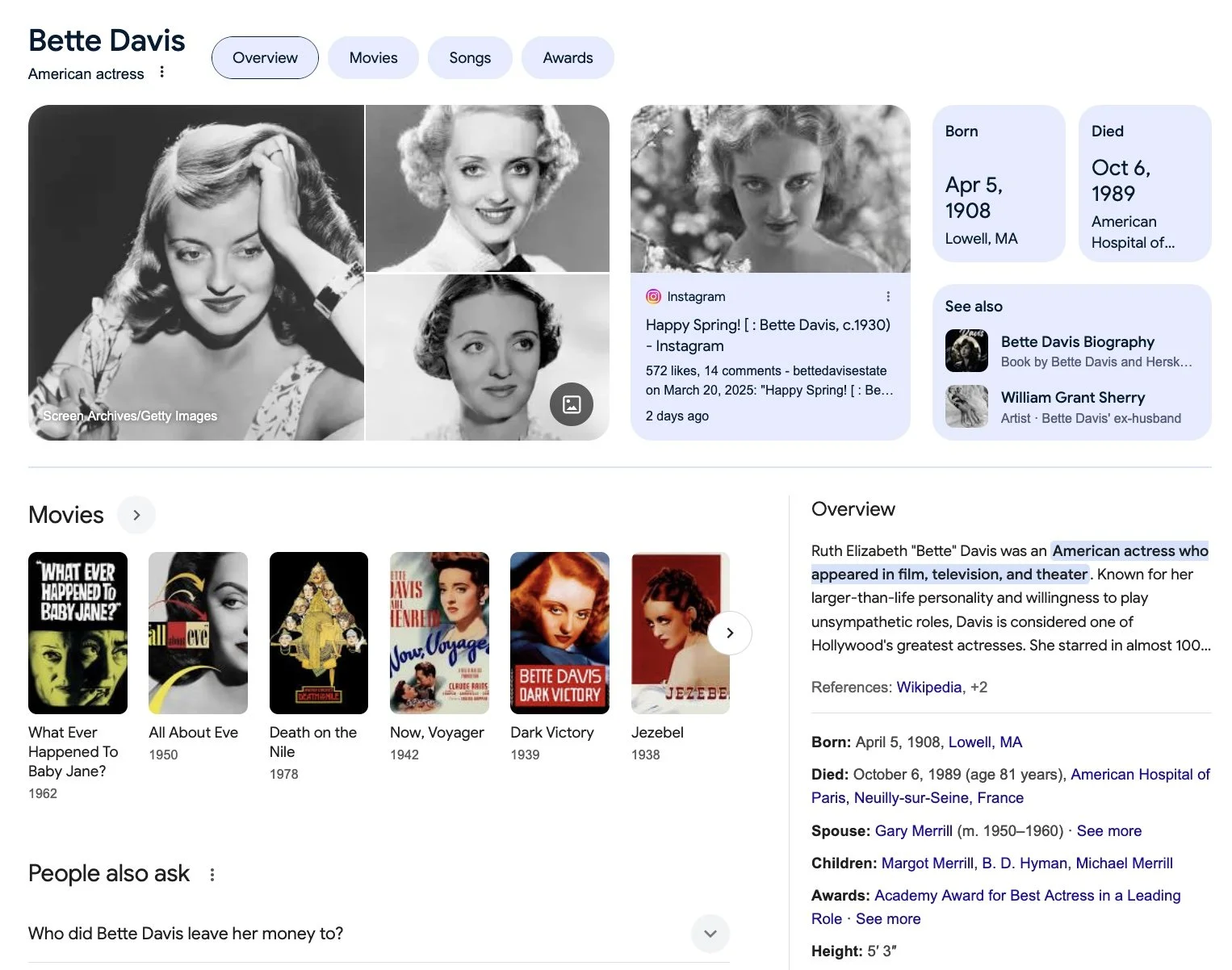Open the All About Eve poster

click(198, 633)
